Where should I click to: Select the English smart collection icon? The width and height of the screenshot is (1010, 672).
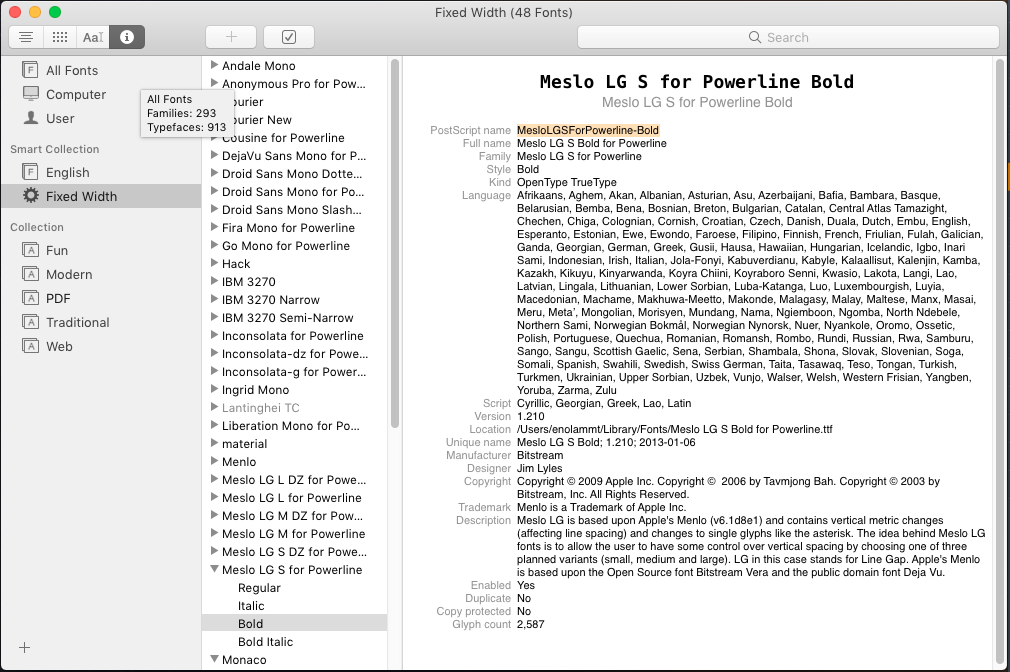pyautogui.click(x=30, y=172)
